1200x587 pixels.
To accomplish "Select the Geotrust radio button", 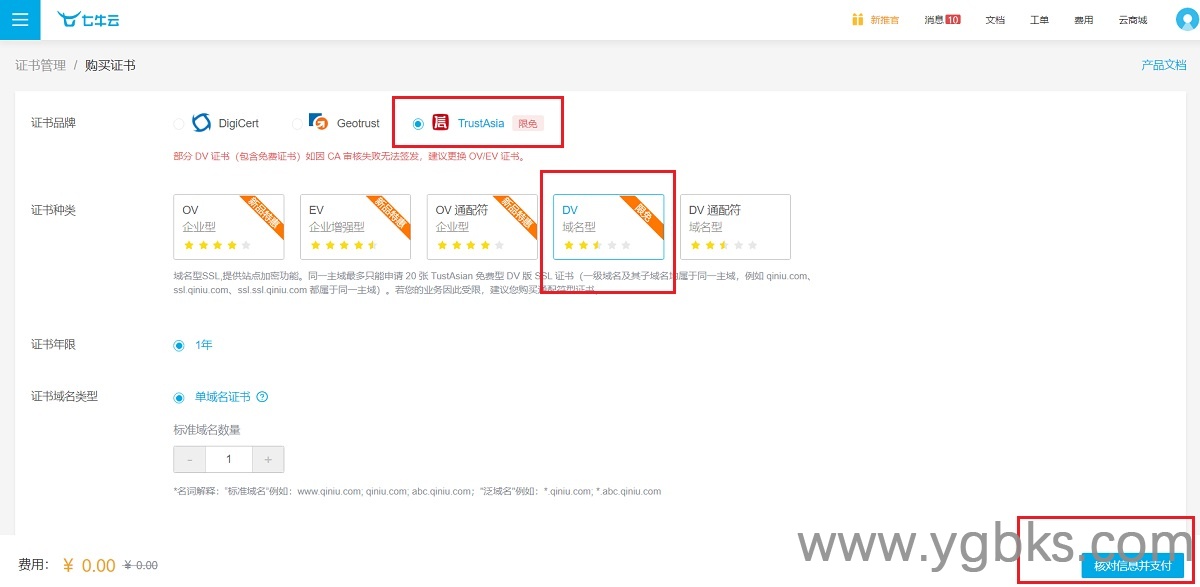I will [297, 124].
